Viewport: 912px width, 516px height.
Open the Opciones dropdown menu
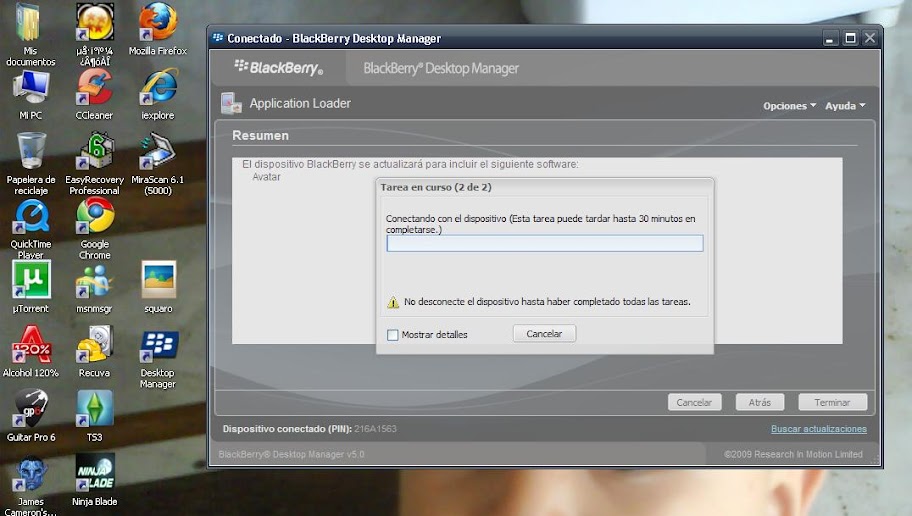(789, 106)
